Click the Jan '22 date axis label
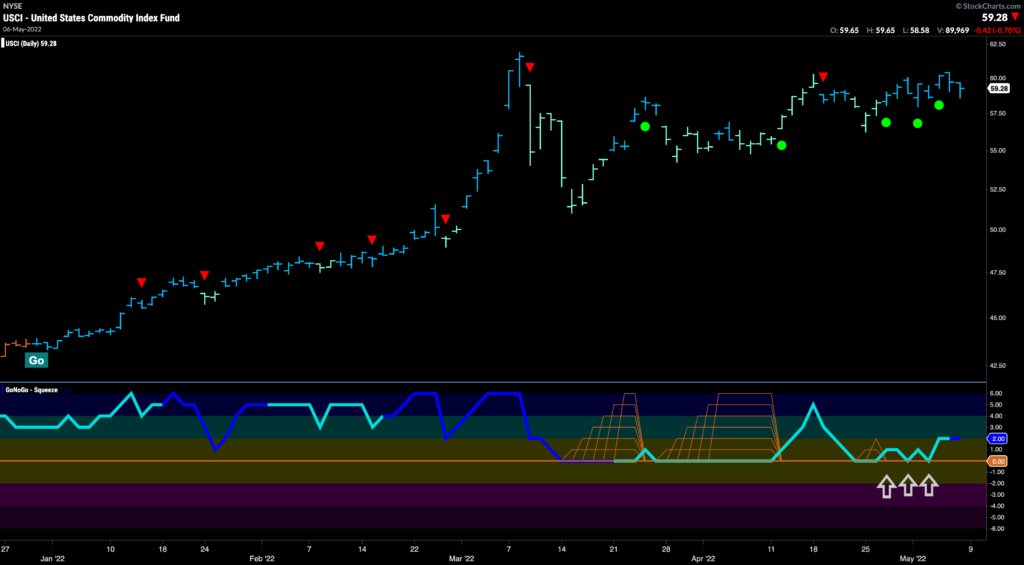The width and height of the screenshot is (1024, 565). click(x=52, y=559)
